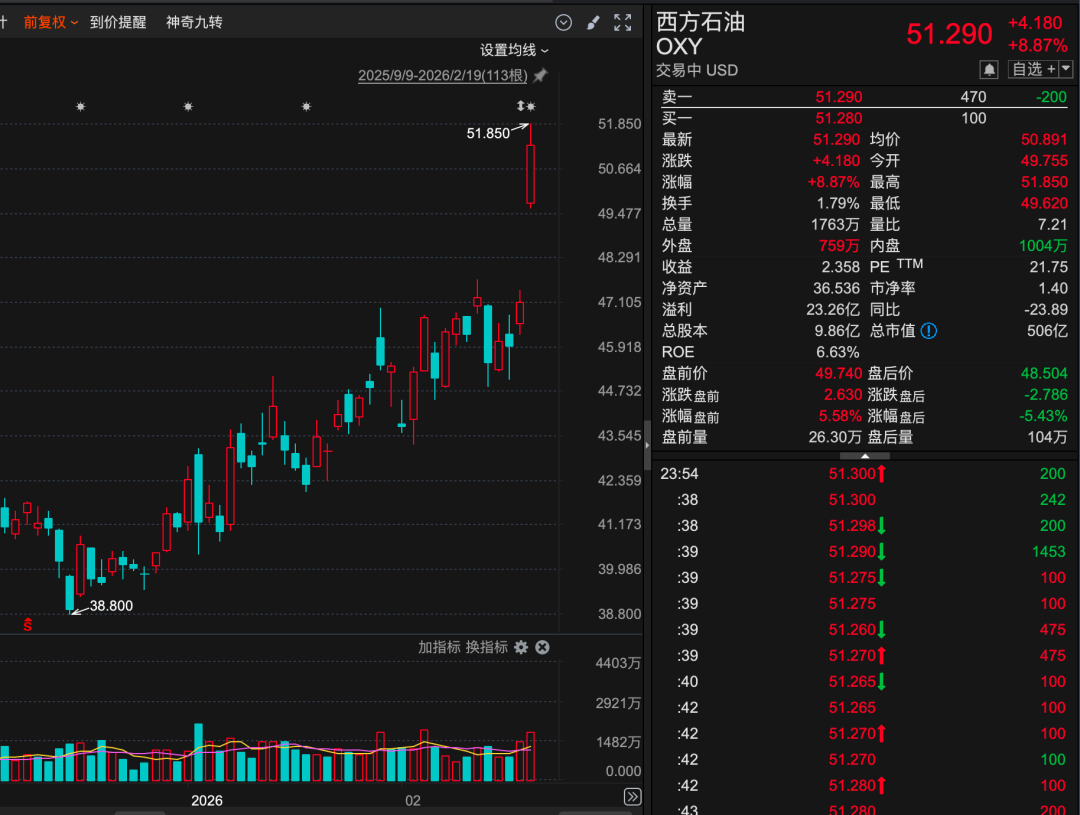Screen dimensions: 1080x815
Task: Click the 量比 value 7.21
Action: pyautogui.click(x=1052, y=225)
